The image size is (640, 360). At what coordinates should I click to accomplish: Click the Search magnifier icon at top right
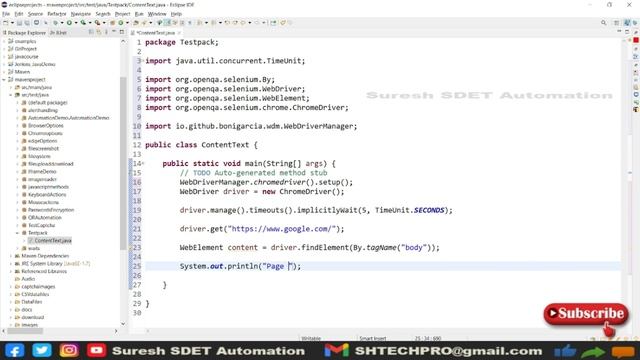603,23
